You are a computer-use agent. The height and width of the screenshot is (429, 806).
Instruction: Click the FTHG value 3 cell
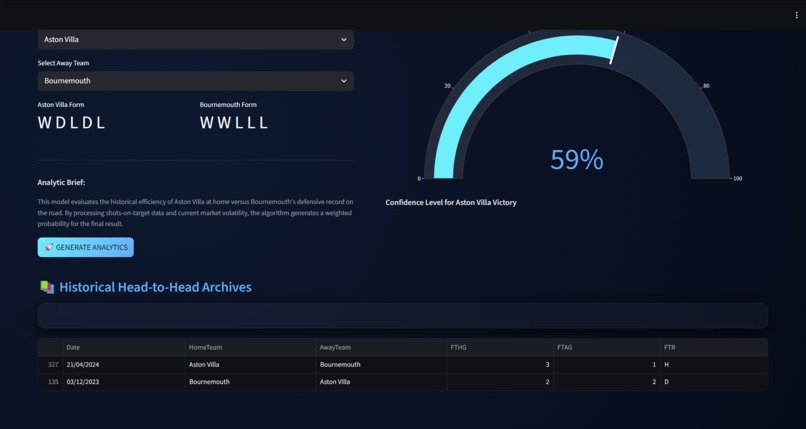tap(500, 365)
